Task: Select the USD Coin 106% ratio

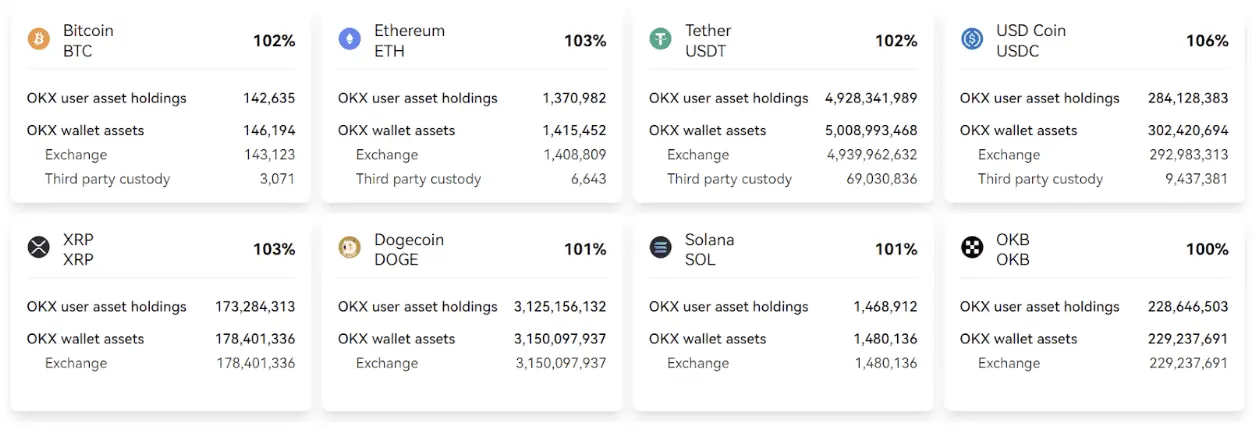Action: 1207,41
